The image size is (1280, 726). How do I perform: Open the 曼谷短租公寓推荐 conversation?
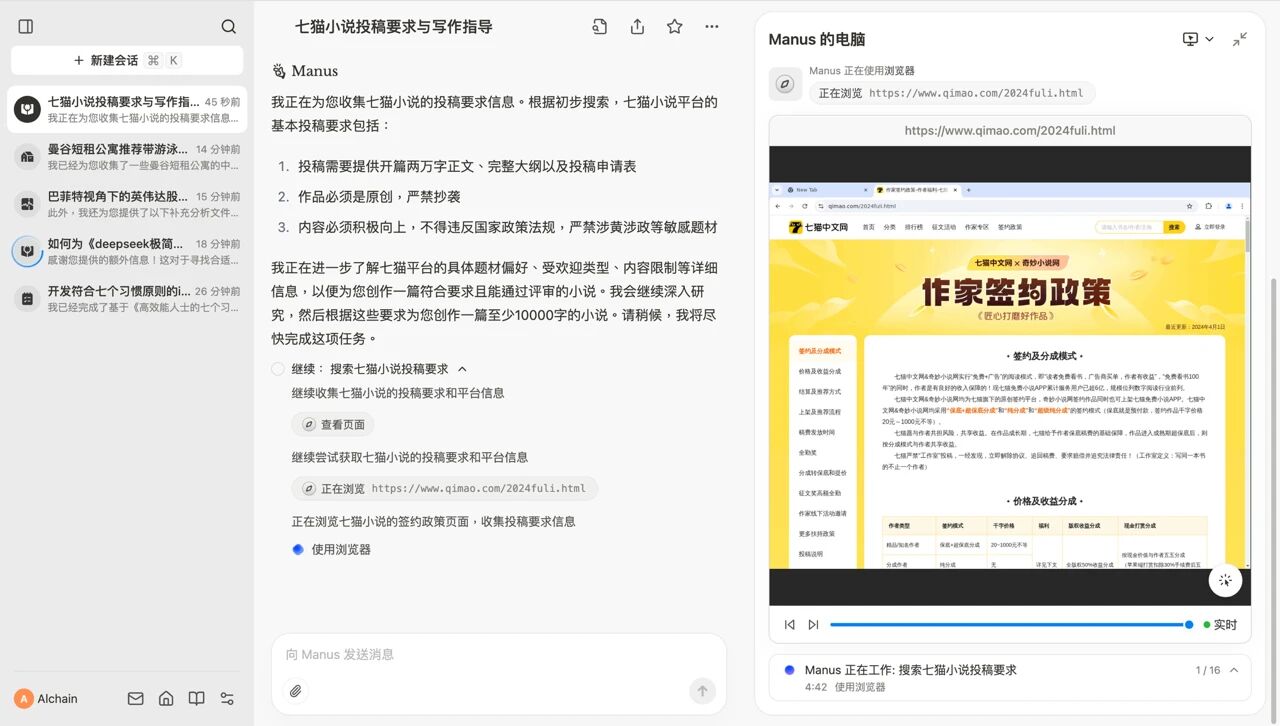(x=127, y=157)
